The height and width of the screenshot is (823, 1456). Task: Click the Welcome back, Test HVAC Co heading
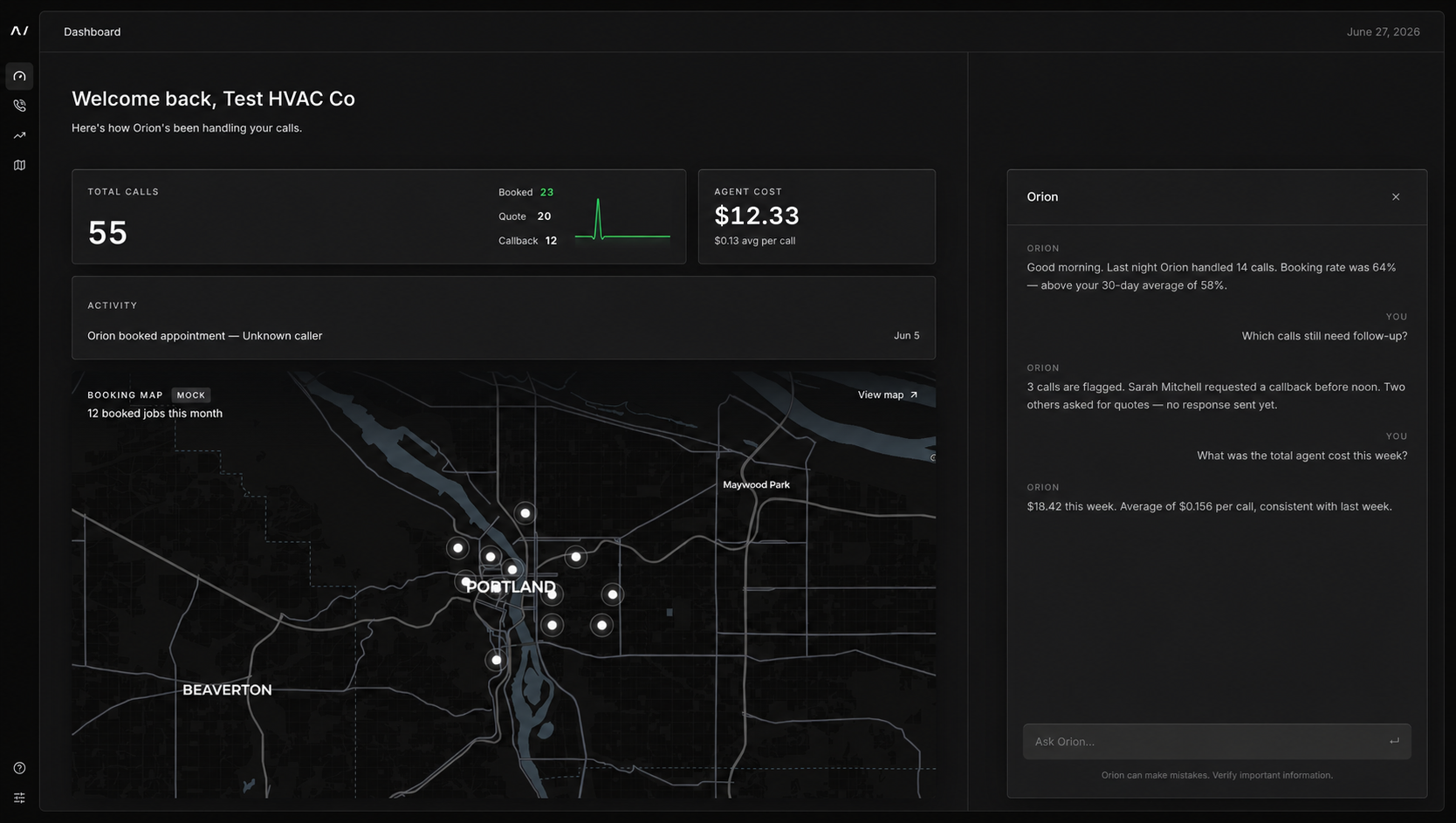click(213, 99)
